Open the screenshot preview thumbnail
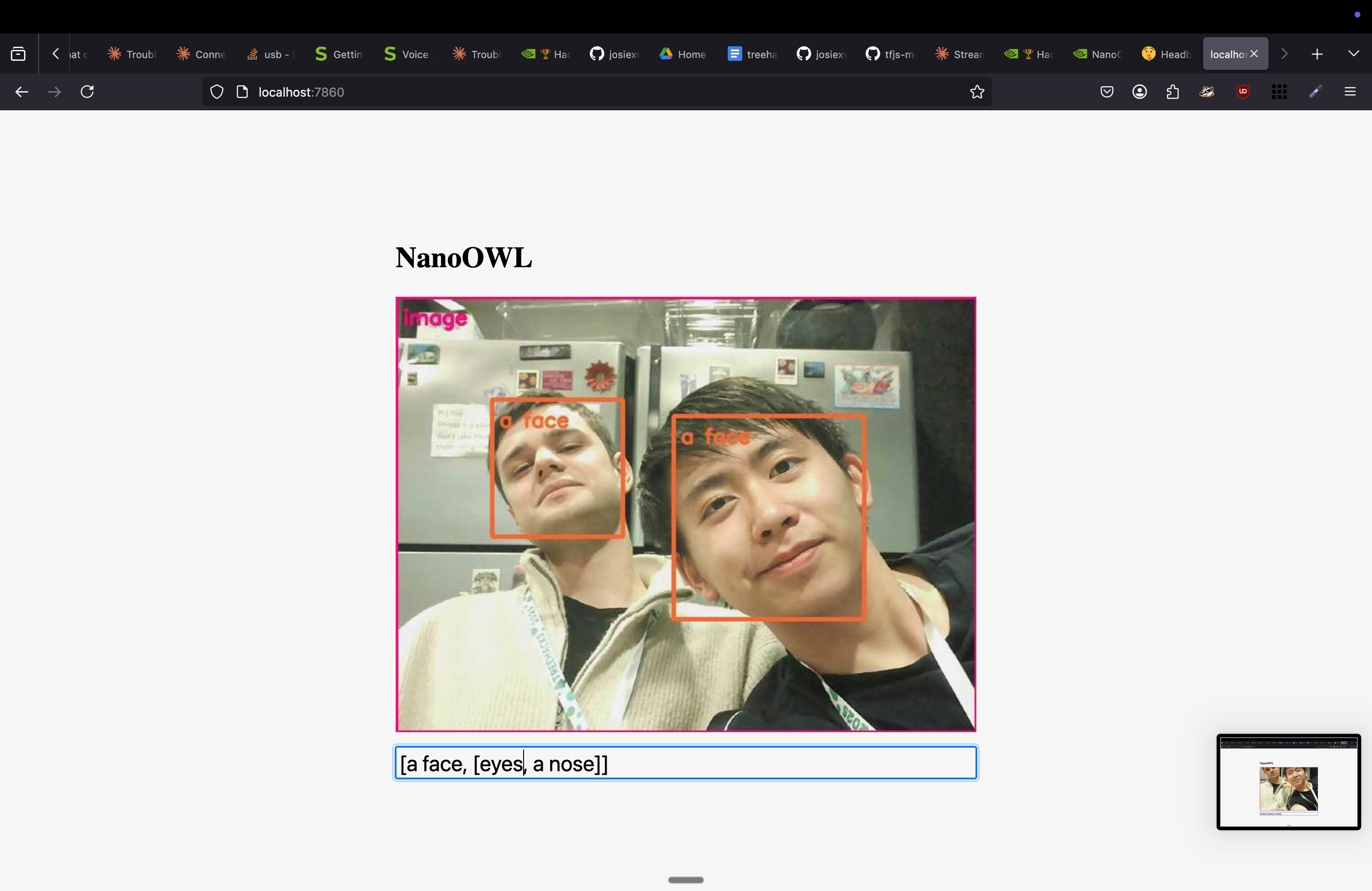 [x=1288, y=782]
